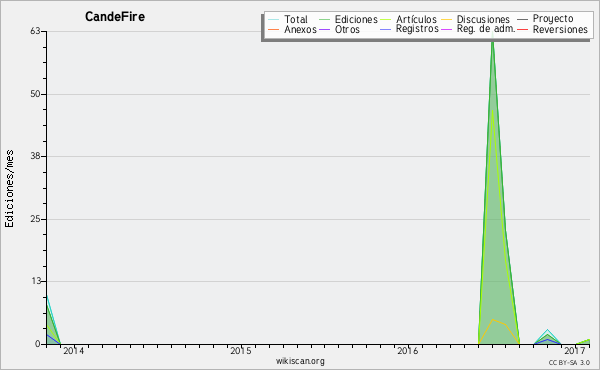Click the CC BY-SA 3.0 license text
The width and height of the screenshot is (600, 370).
tap(569, 362)
